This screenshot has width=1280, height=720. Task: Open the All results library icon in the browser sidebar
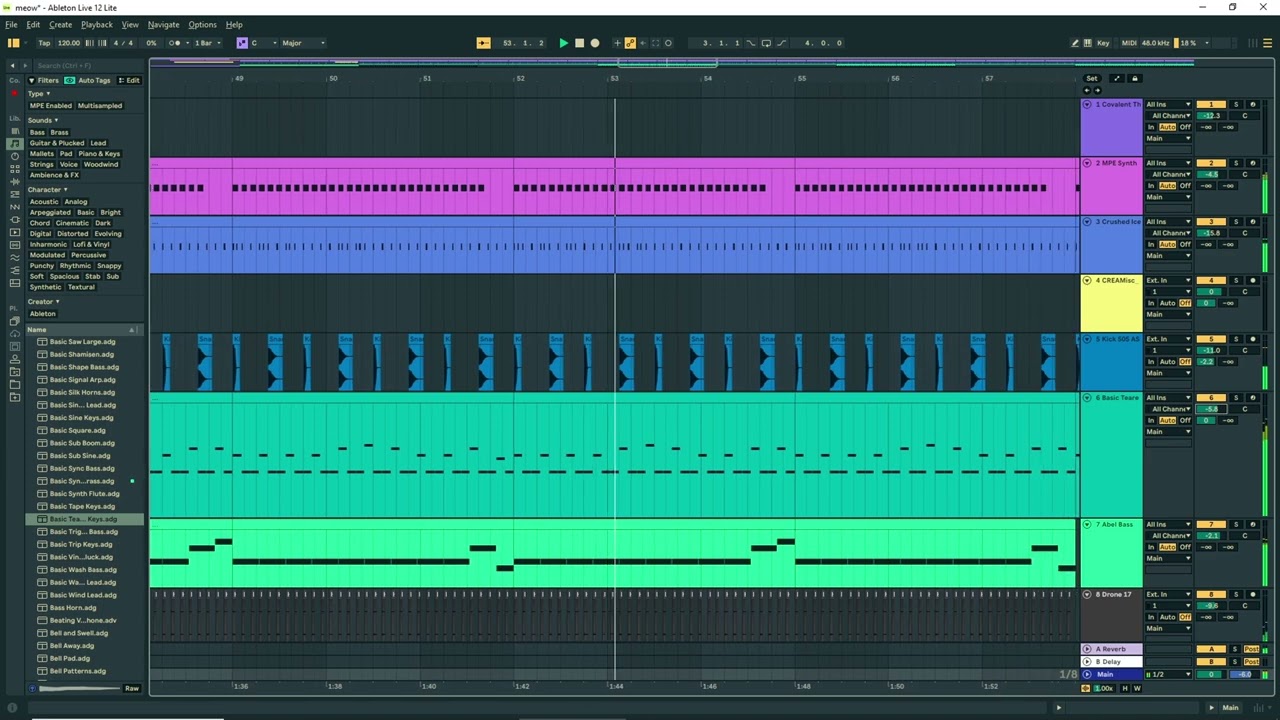(14, 131)
